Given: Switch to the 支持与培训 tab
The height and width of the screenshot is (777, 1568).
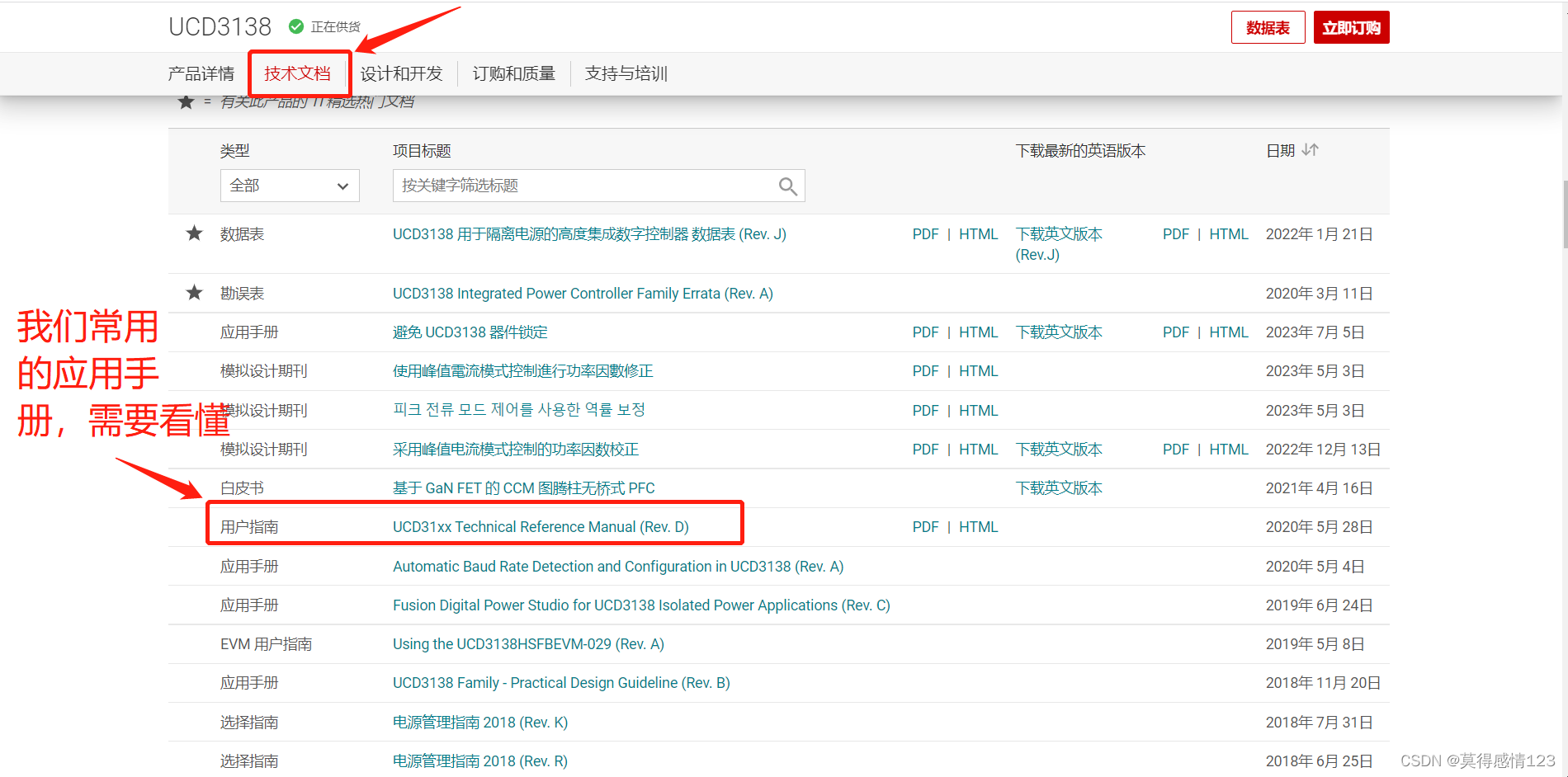Looking at the screenshot, I should (626, 73).
